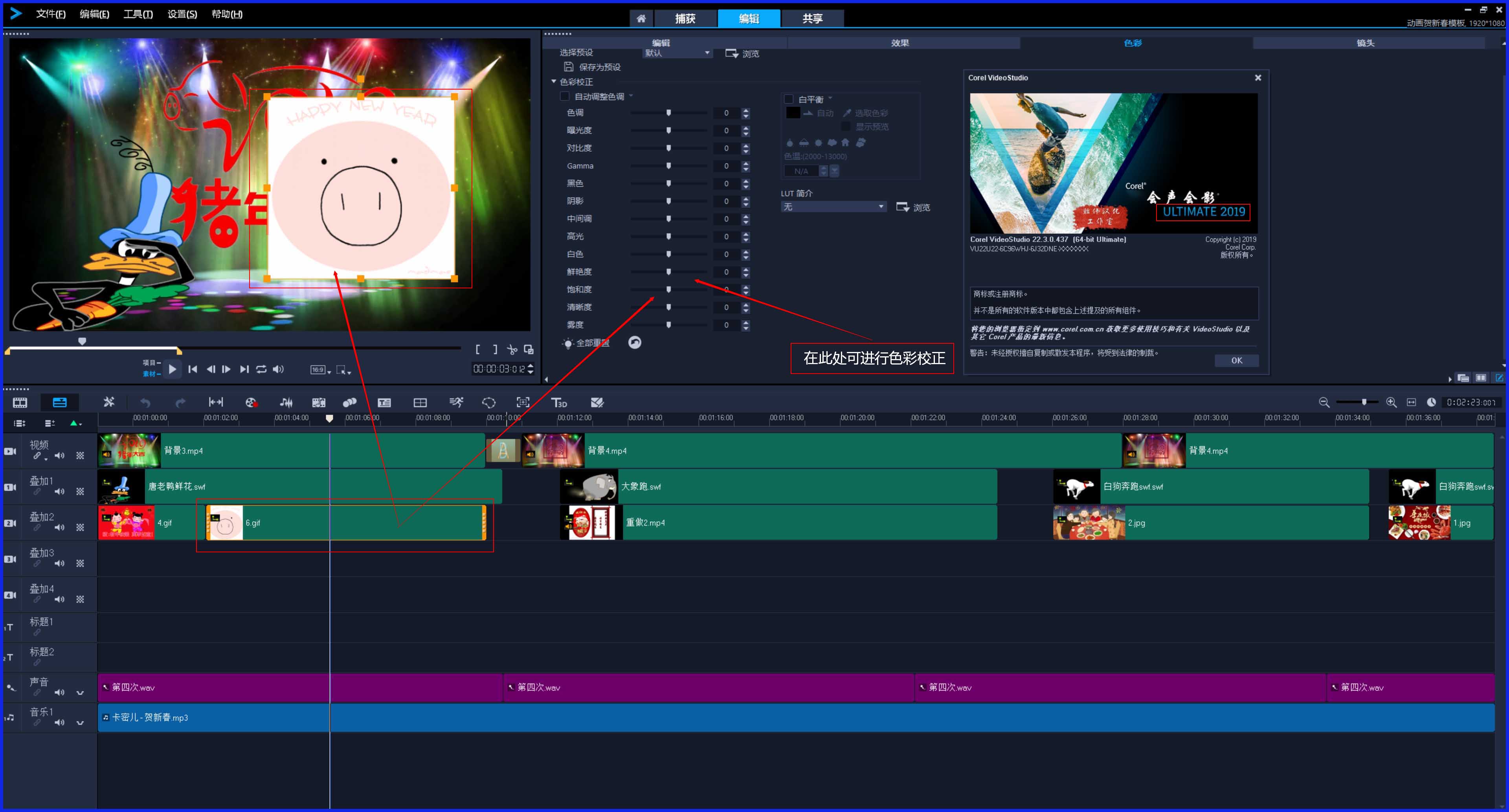The image size is (1509, 812).
Task: Open the record/capture option film-reel icon
Action: coord(251,403)
